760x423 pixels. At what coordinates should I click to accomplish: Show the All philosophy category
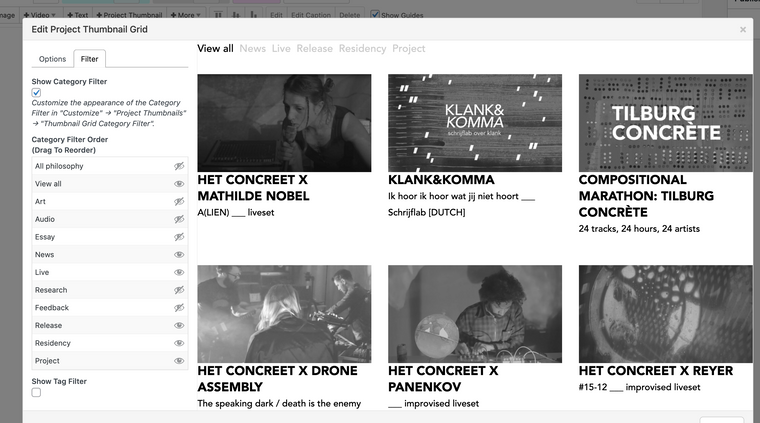click(179, 166)
